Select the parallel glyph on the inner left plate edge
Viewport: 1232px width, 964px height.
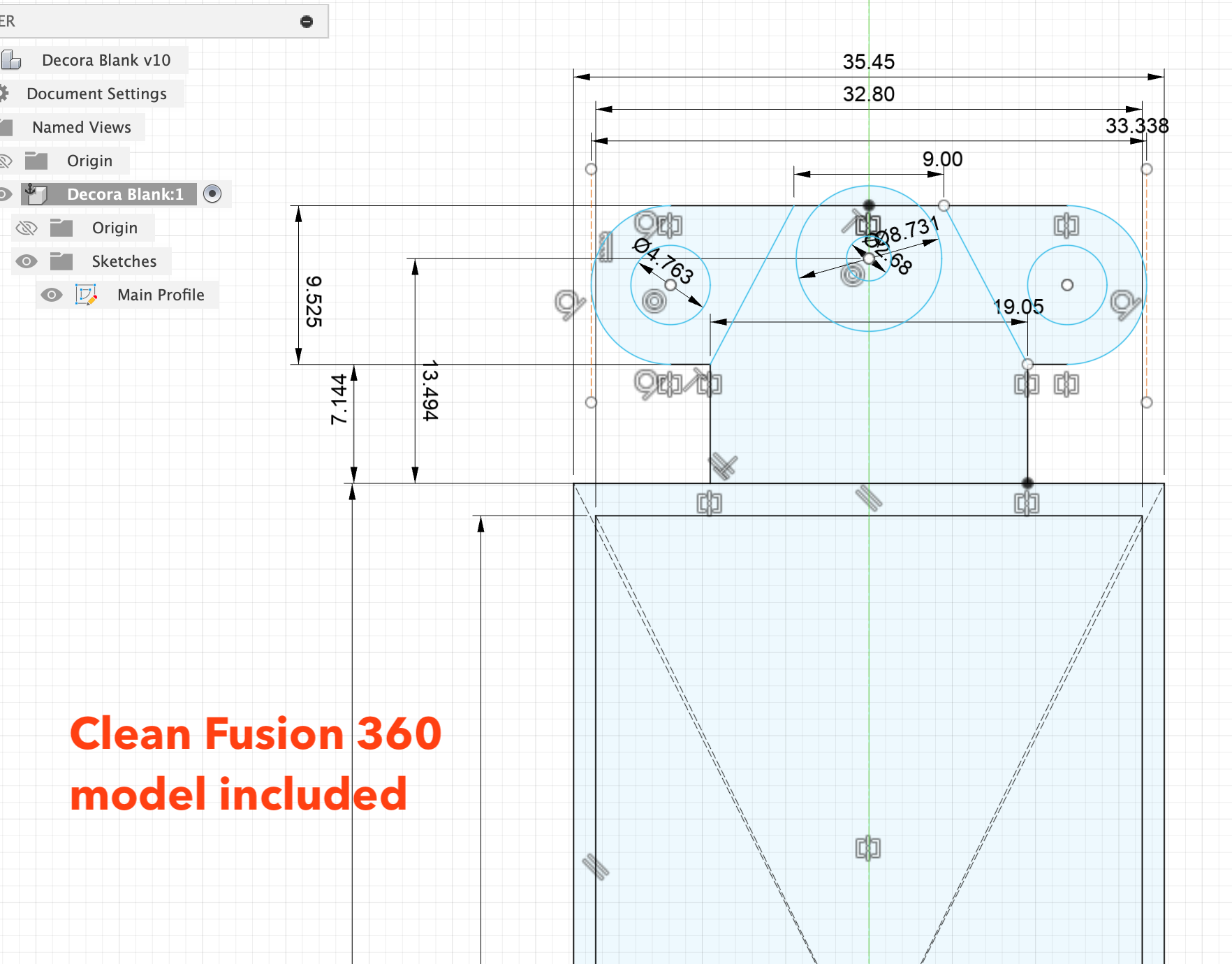click(x=596, y=867)
